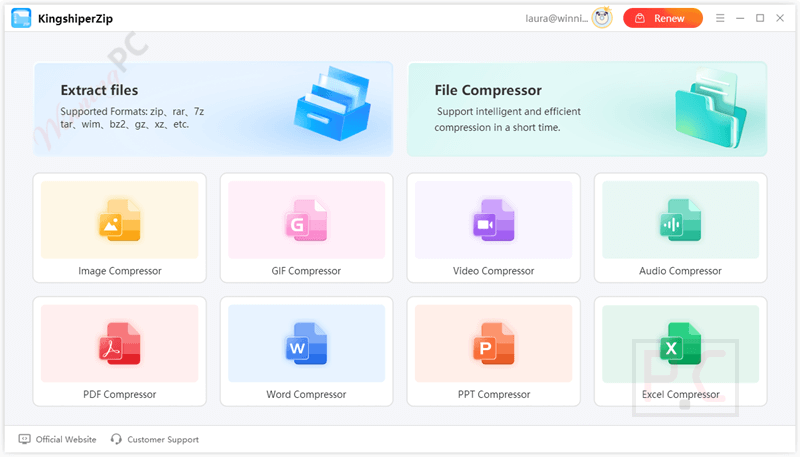Click the account email laura@winni...
This screenshot has height=457, width=800.
pyautogui.click(x=557, y=18)
